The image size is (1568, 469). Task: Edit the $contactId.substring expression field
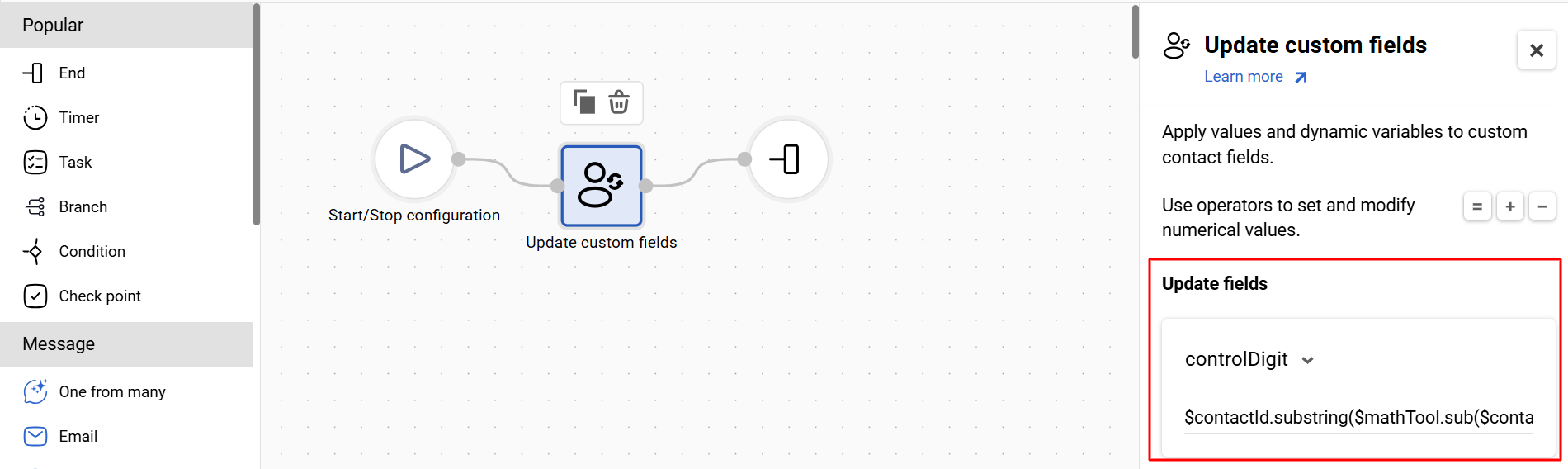click(1359, 418)
